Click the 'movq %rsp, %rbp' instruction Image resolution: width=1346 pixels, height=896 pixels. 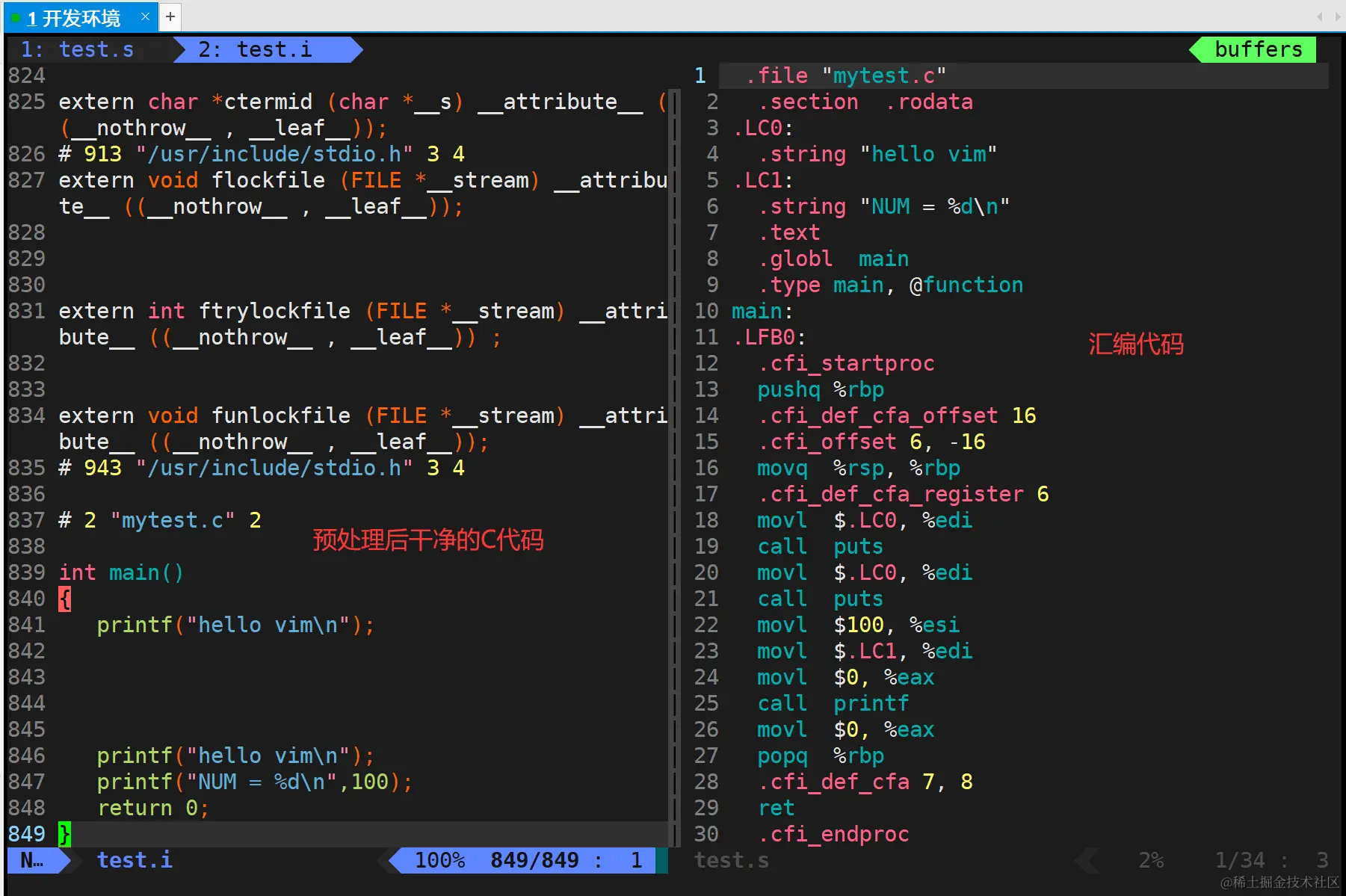click(x=859, y=468)
